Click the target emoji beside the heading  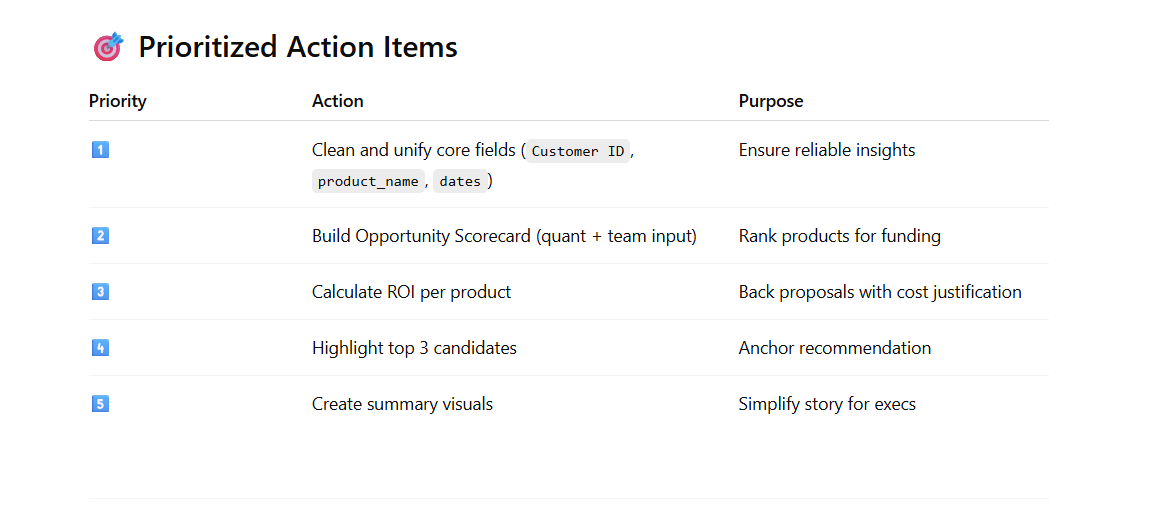107,47
